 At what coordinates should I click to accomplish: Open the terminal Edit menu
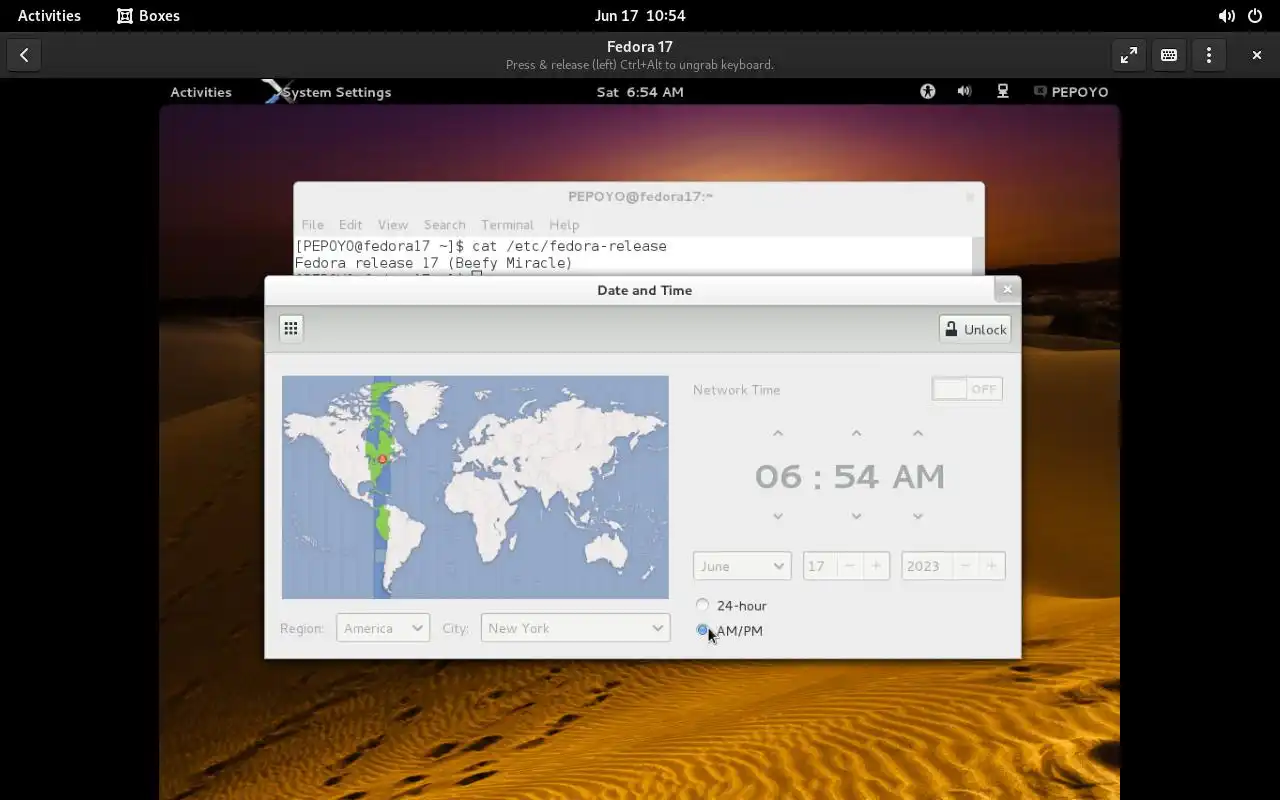(350, 225)
